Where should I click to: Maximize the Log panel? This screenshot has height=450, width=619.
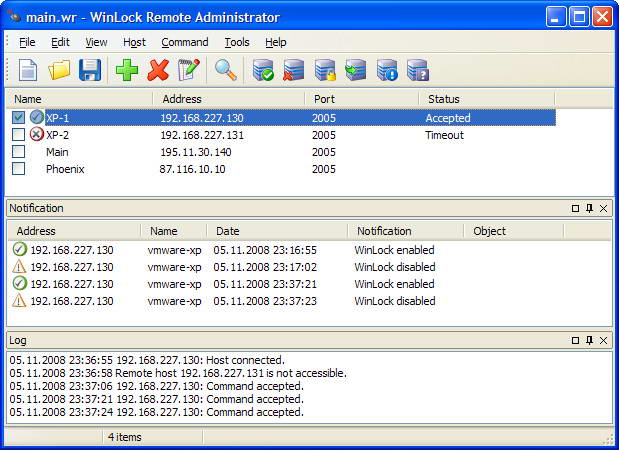coord(576,340)
